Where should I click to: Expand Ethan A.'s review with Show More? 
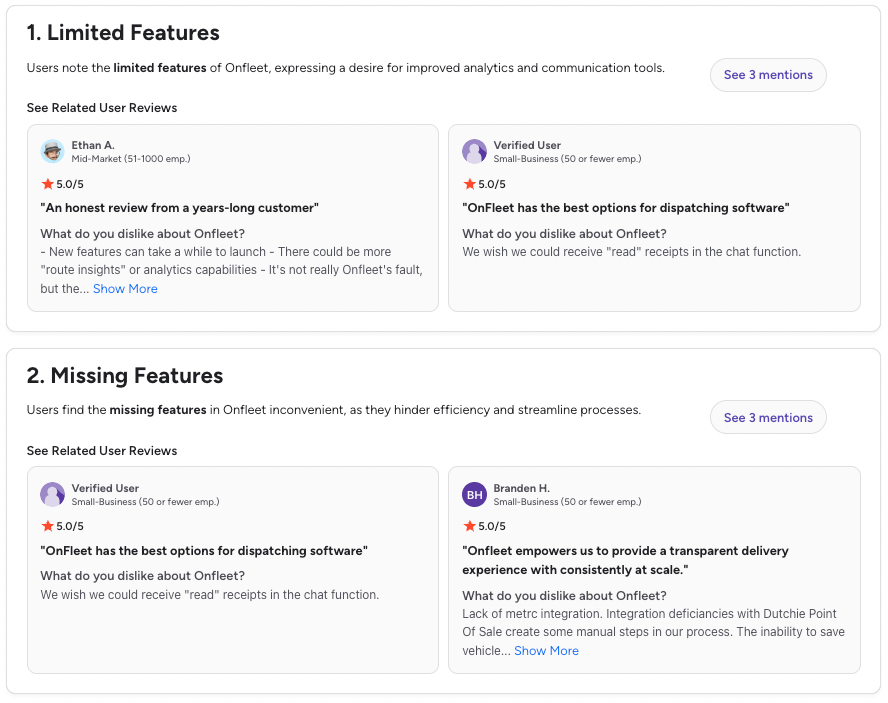[x=125, y=289]
